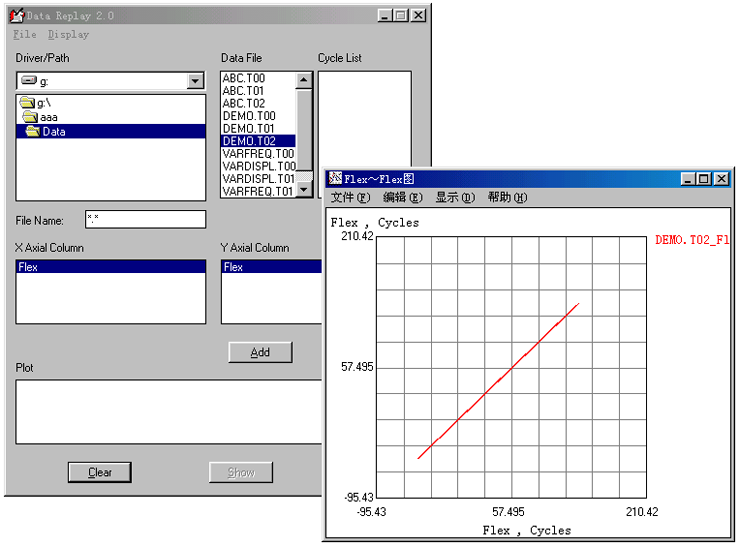Click the DEMO.T02_Fl red legend label
Viewport: 740px width, 547px height.
(692, 240)
